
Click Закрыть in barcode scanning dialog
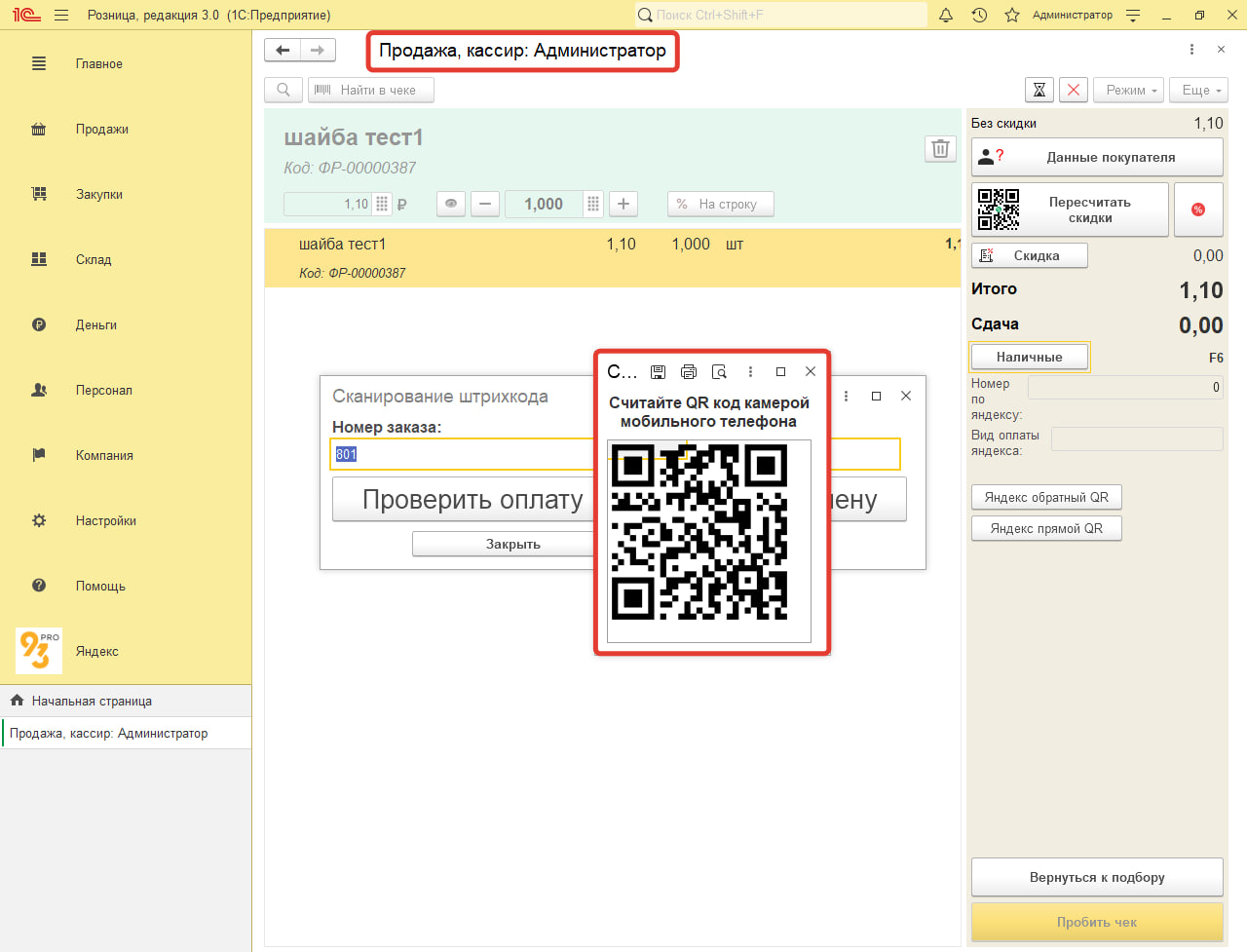tap(505, 544)
